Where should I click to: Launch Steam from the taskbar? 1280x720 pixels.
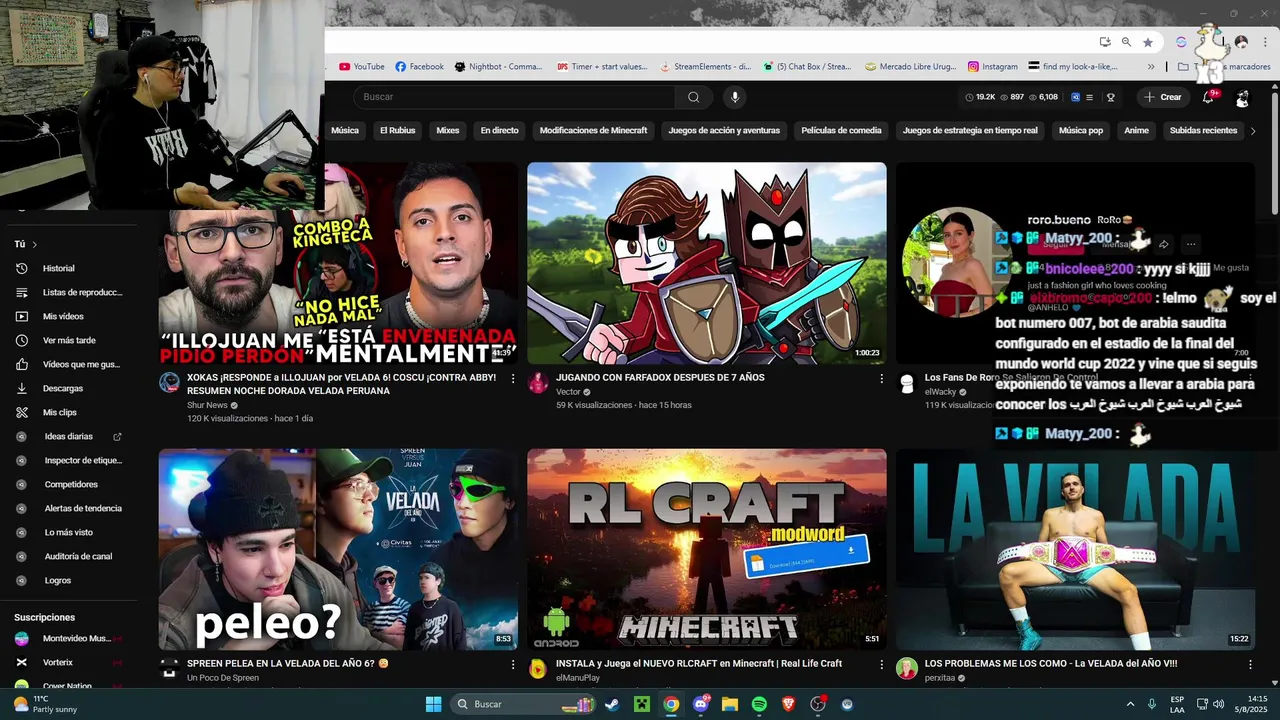coord(611,704)
